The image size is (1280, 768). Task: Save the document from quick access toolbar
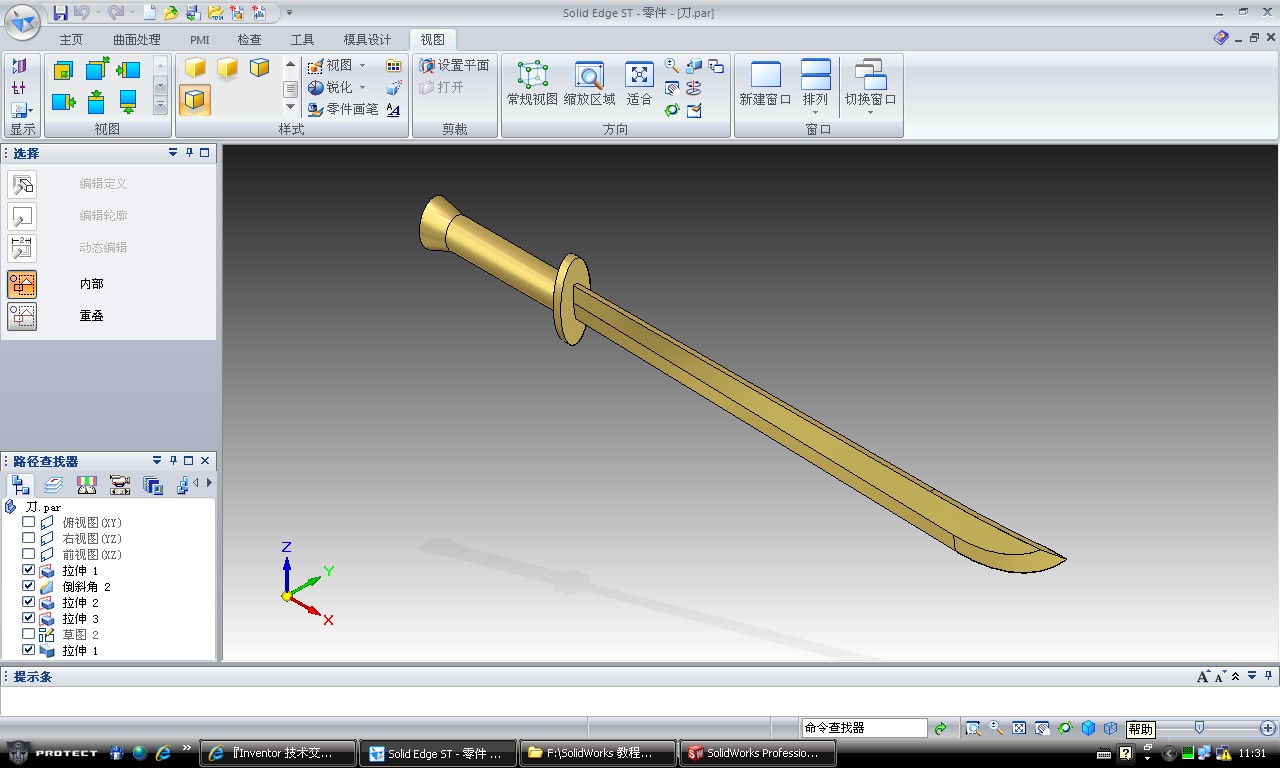pos(60,13)
